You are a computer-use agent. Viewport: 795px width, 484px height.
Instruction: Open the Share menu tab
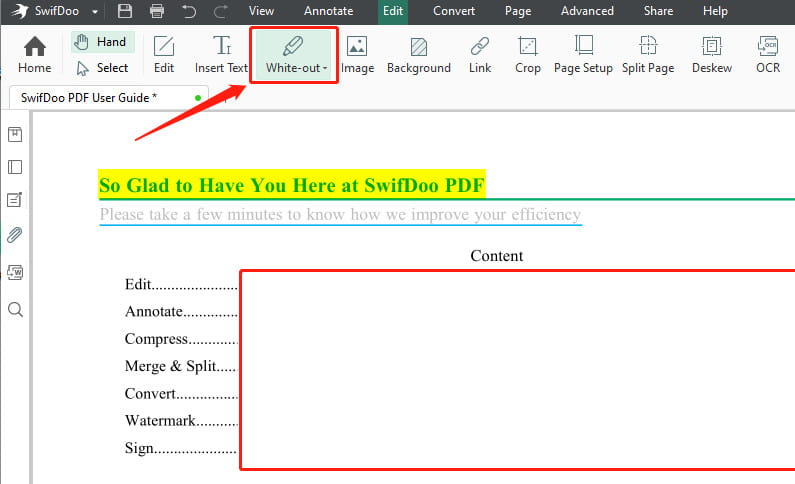pyautogui.click(x=658, y=11)
